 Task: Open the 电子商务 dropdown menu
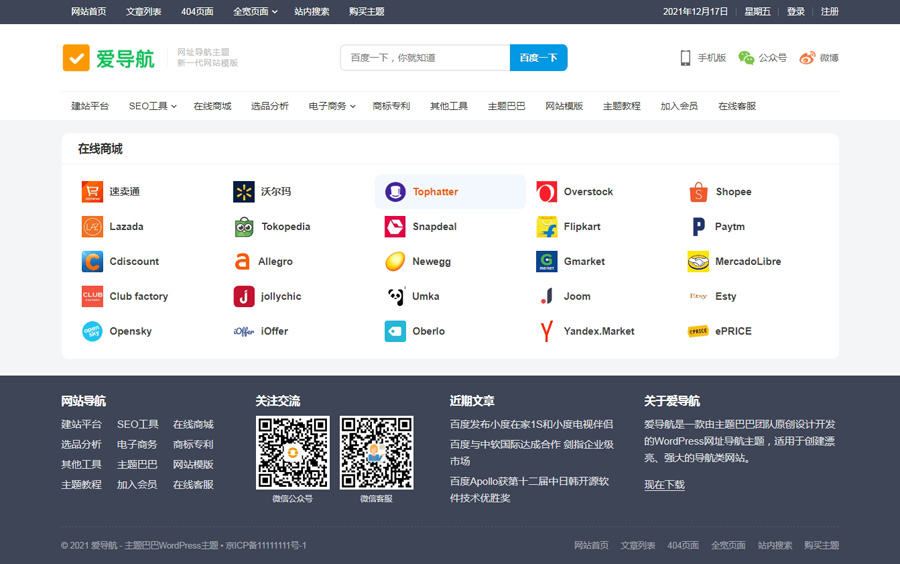331,106
